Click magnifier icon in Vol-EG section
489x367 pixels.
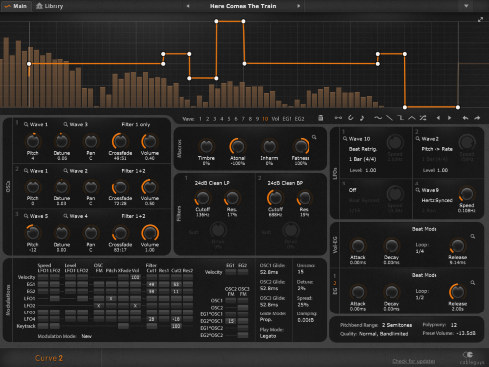(x=473, y=236)
